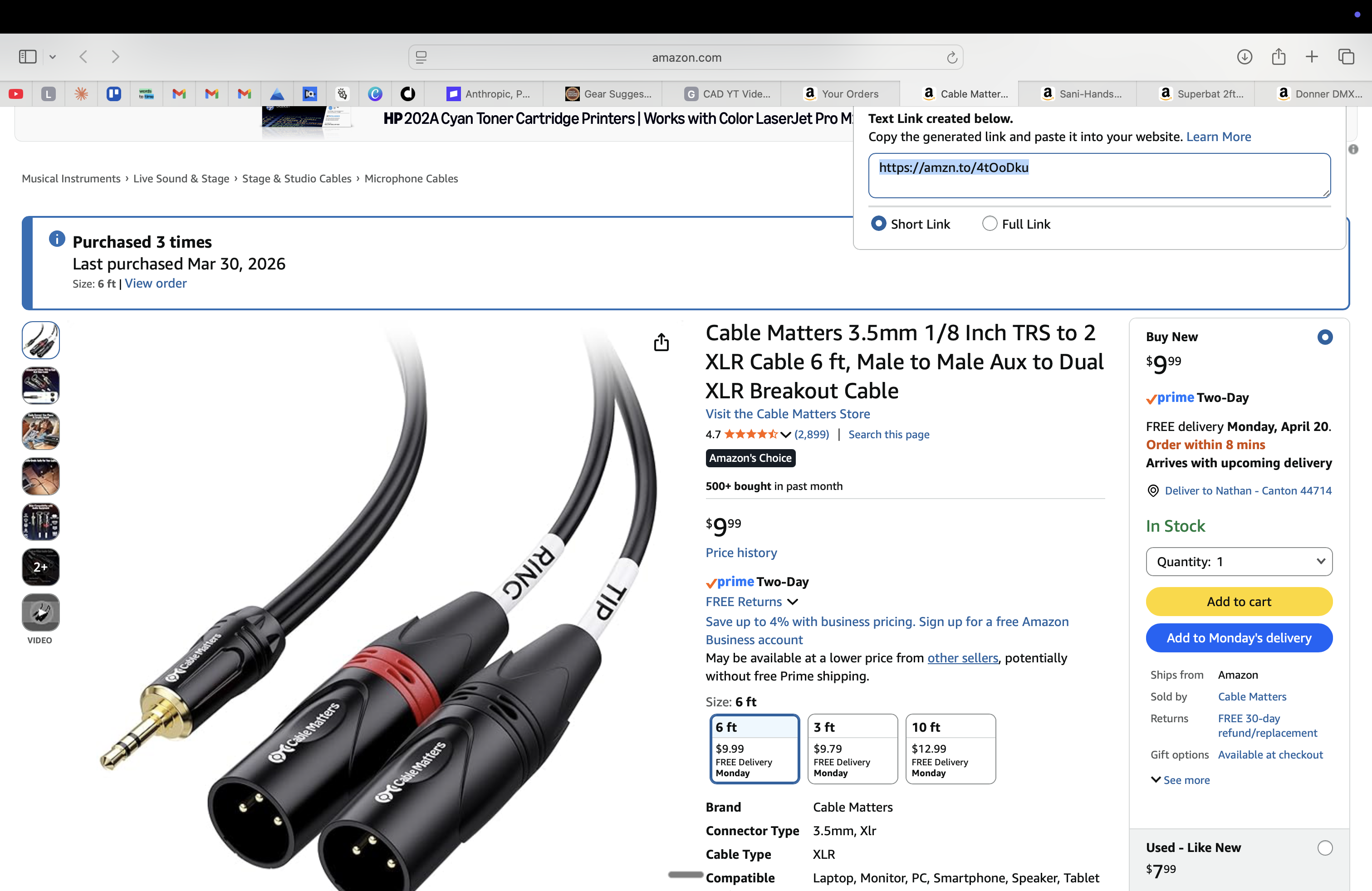Open the pinned tab with letter L
The width and height of the screenshot is (1372, 891).
(x=49, y=94)
